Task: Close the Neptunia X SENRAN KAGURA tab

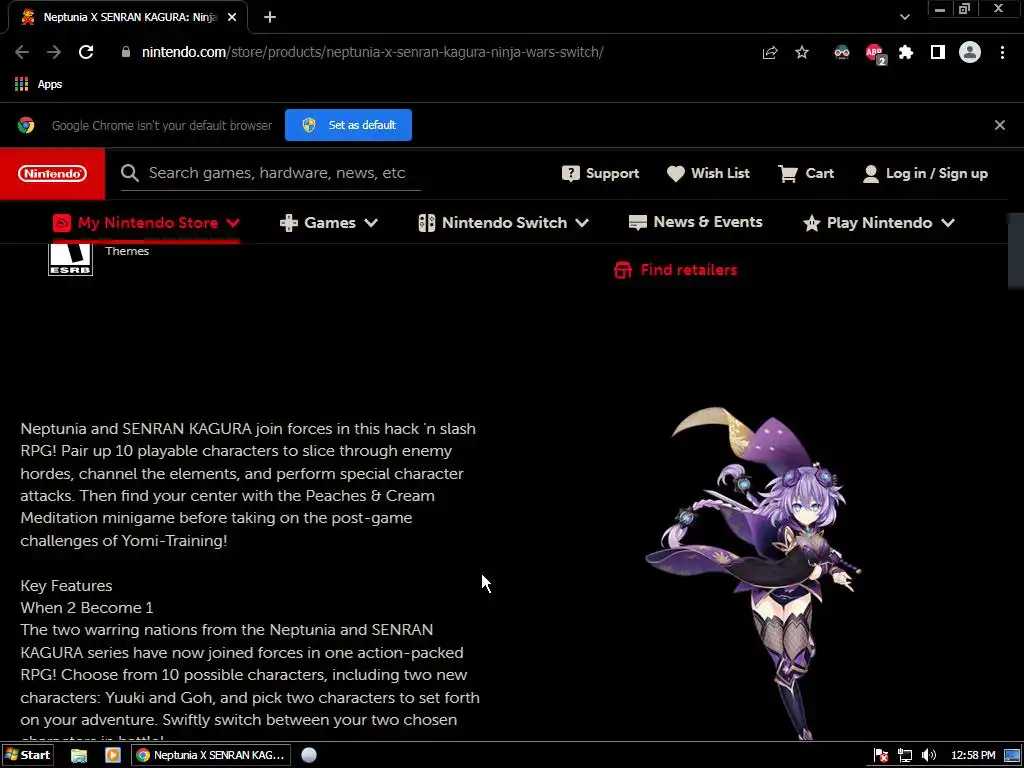Action: coord(232,18)
